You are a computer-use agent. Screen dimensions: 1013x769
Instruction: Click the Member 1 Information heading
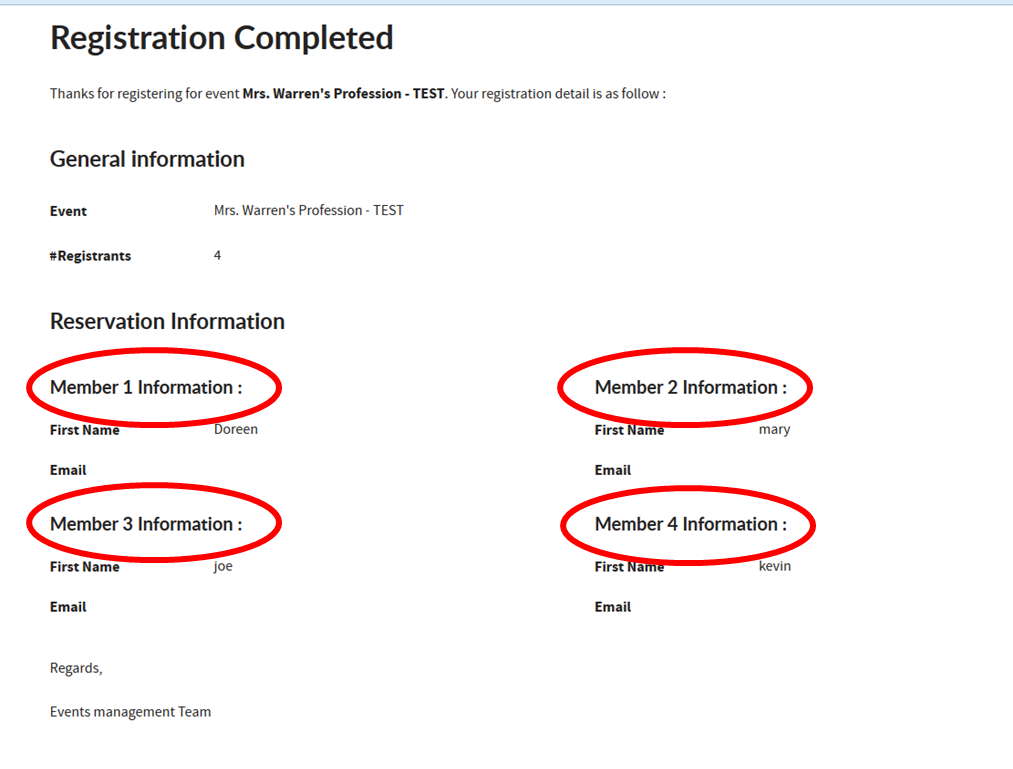click(146, 387)
